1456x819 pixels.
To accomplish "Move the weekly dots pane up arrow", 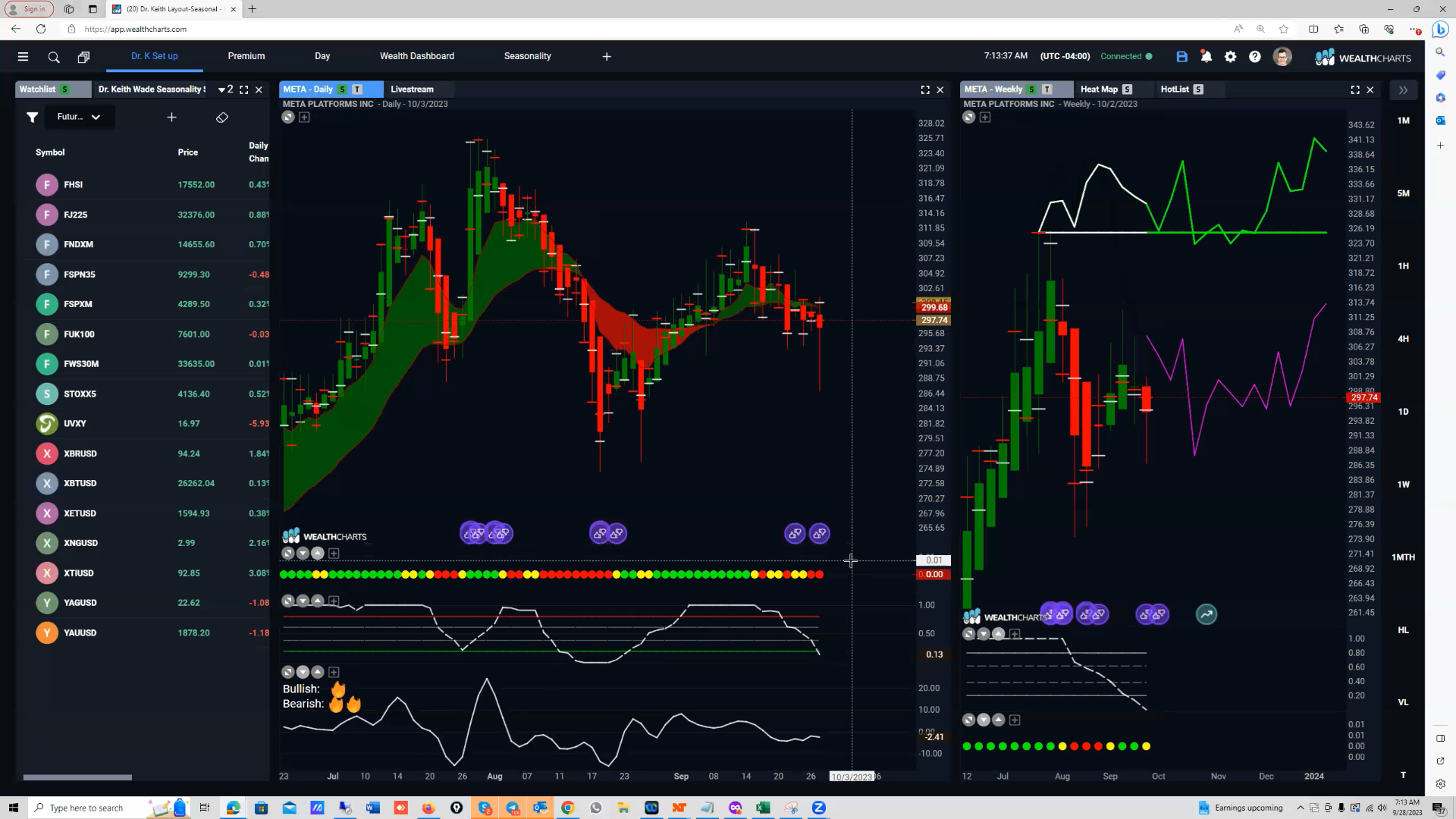I will tap(999, 720).
